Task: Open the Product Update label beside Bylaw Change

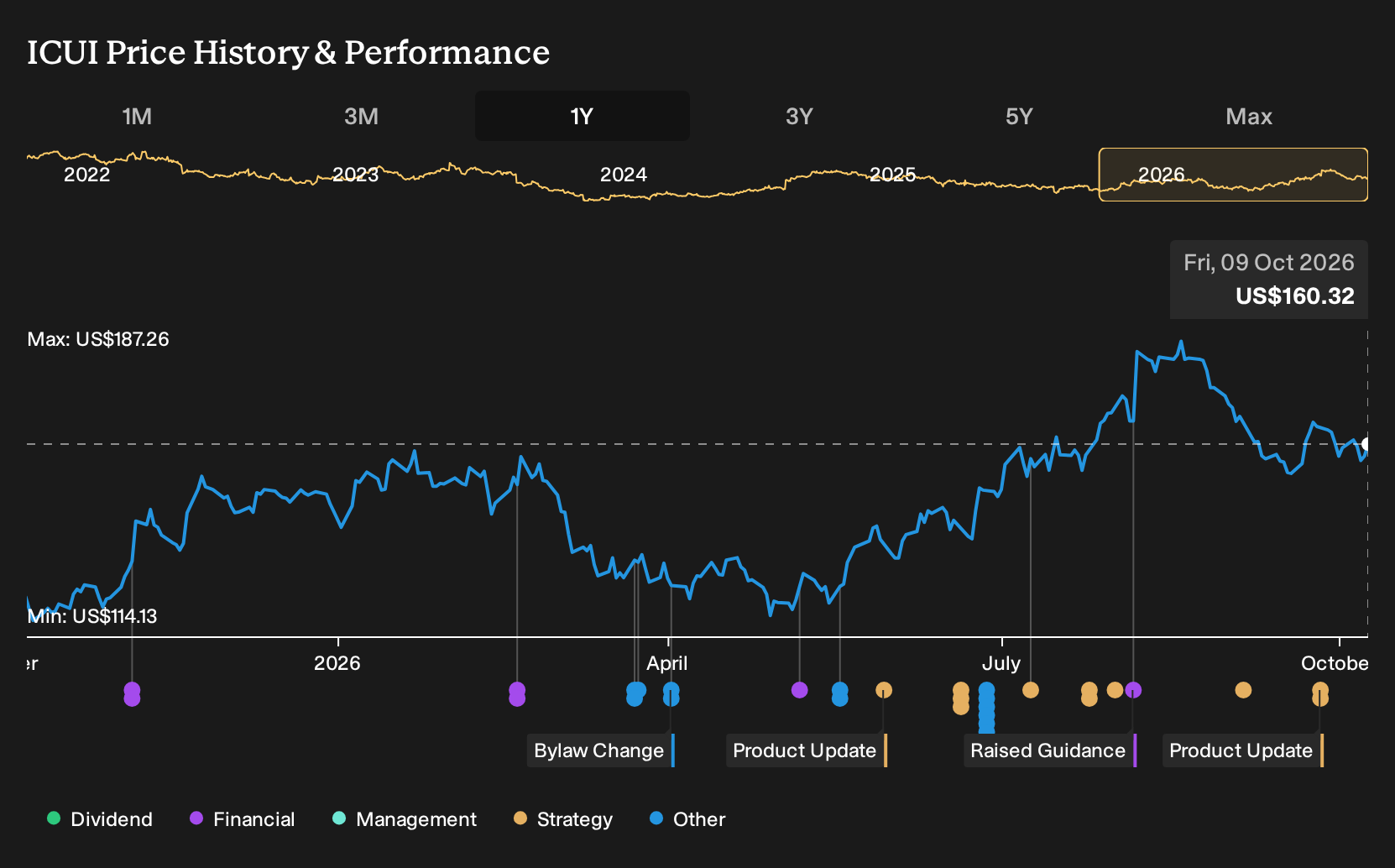Action: click(807, 750)
